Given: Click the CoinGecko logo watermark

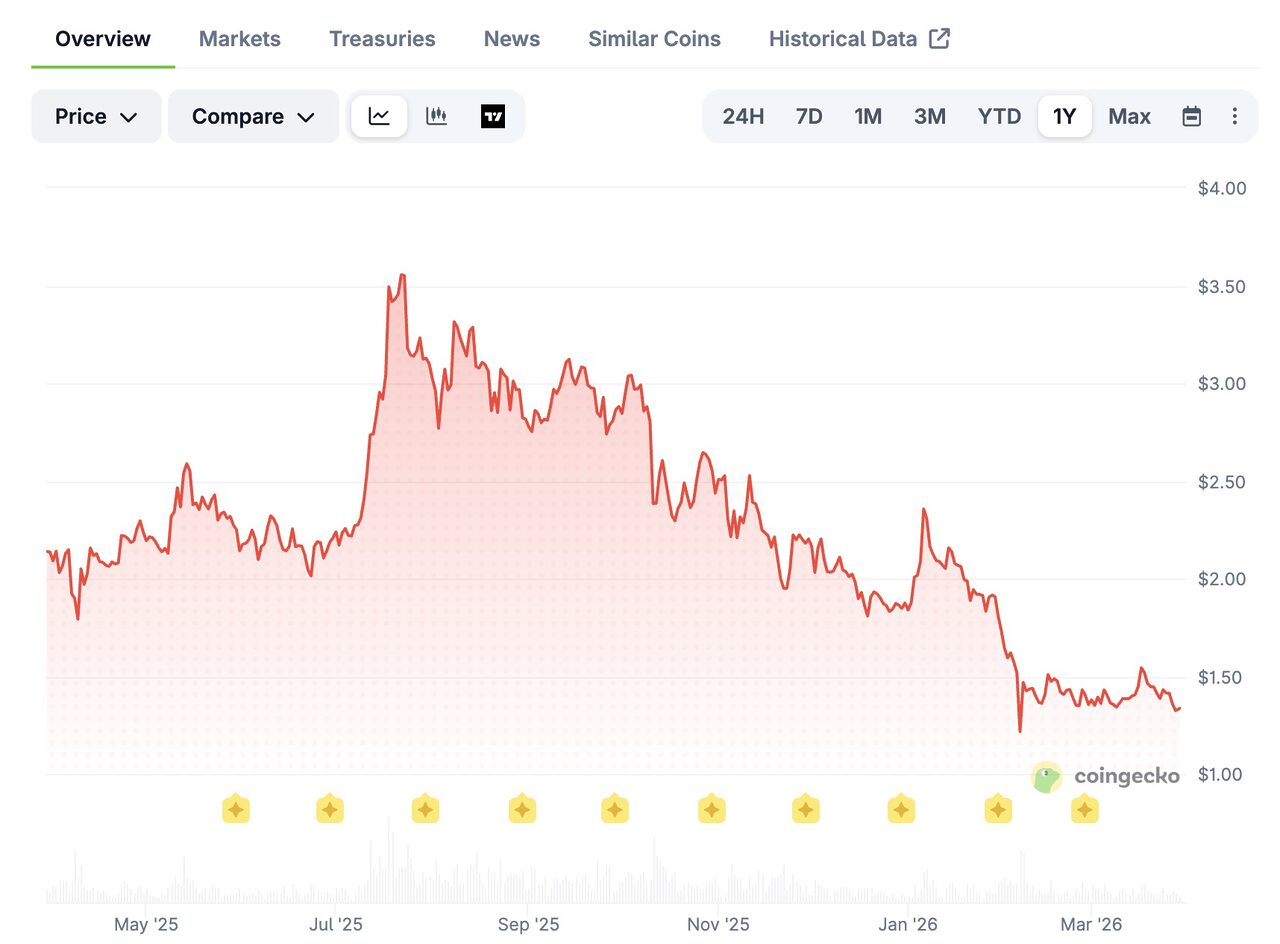Looking at the screenshot, I should 1105,776.
